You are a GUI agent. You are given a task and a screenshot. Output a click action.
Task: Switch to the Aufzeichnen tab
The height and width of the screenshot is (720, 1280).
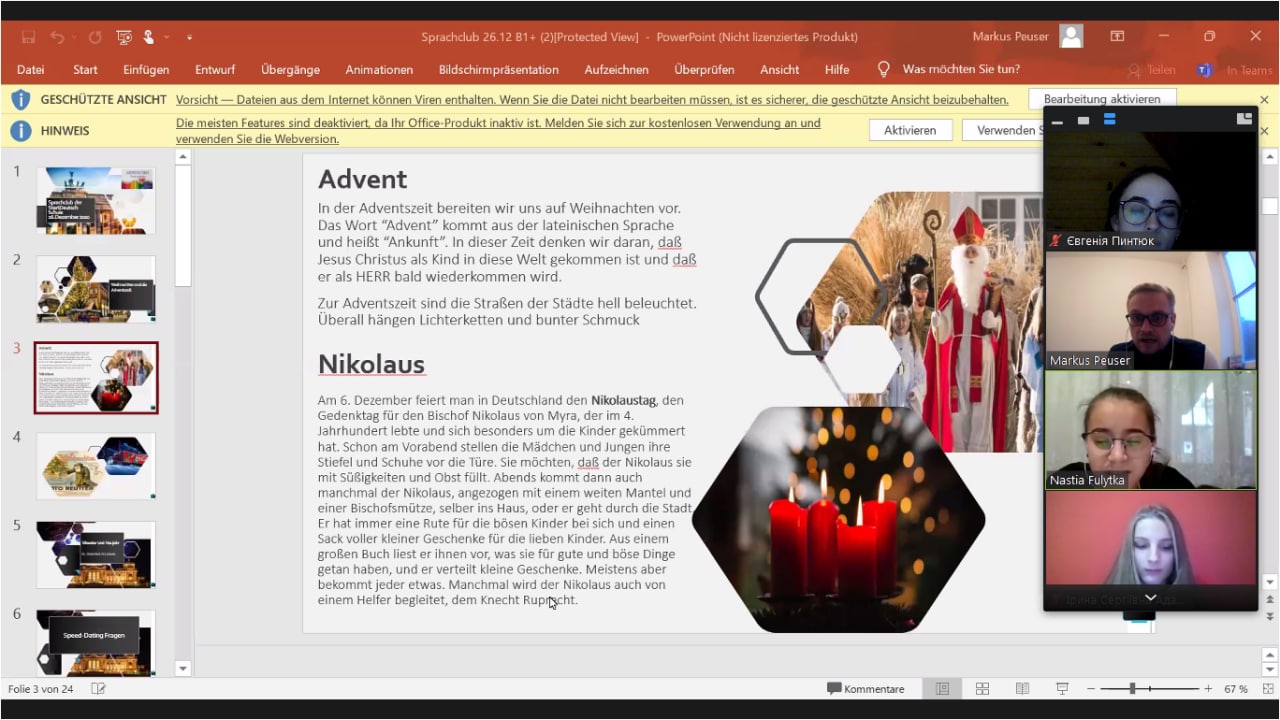point(616,70)
